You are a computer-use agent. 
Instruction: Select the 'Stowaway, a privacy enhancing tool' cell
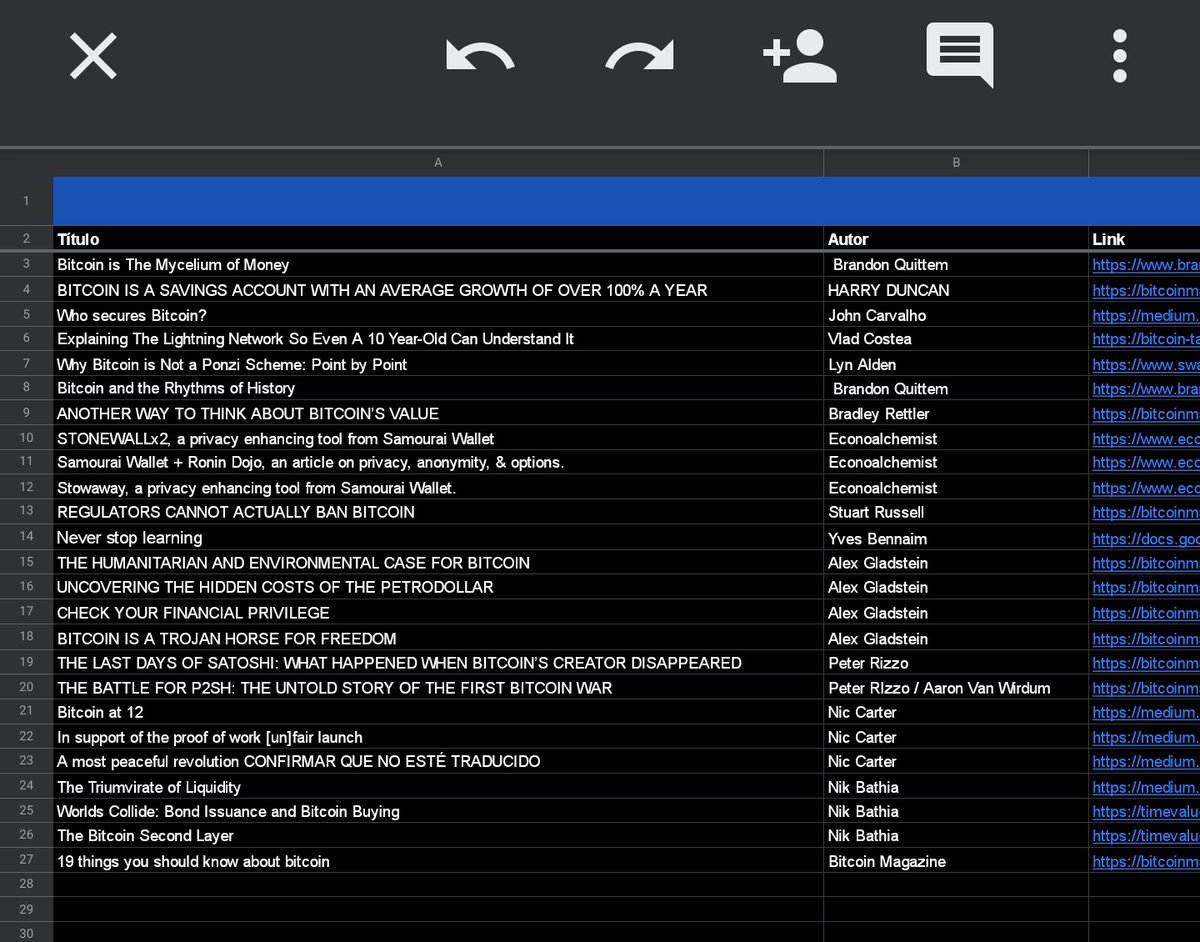[438, 488]
